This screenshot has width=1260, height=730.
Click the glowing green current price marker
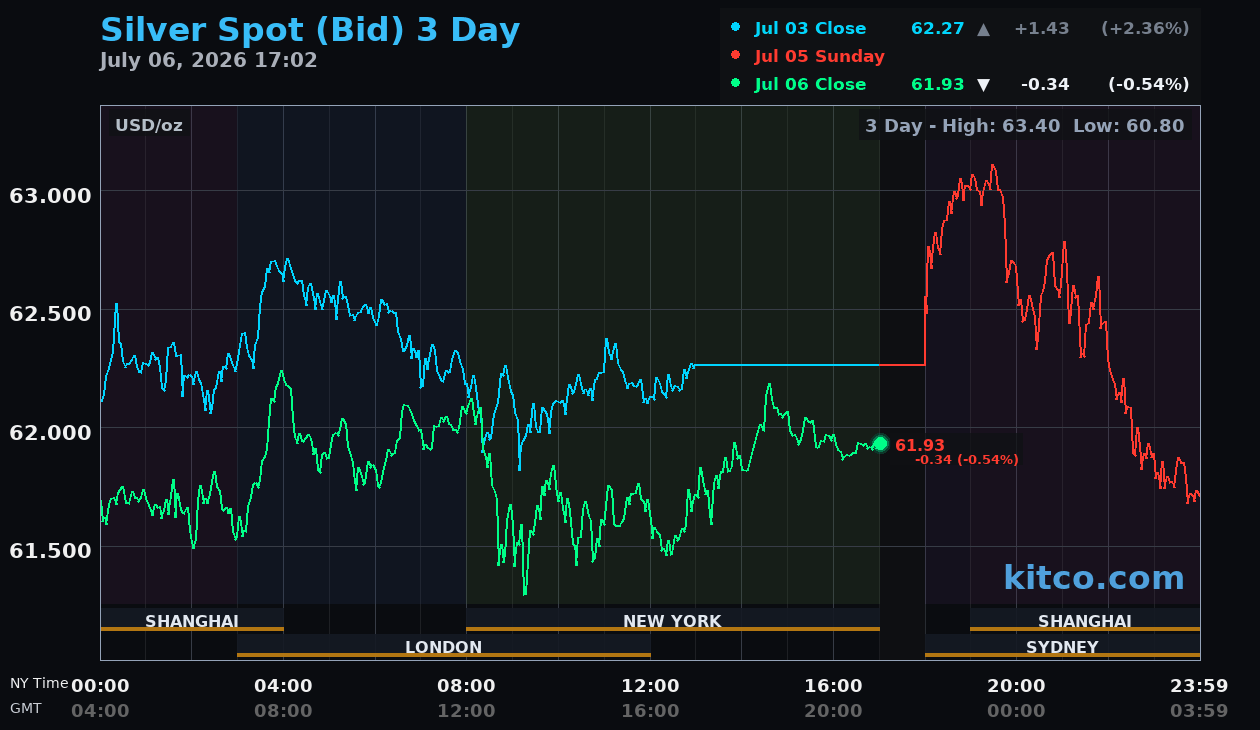[x=880, y=443]
